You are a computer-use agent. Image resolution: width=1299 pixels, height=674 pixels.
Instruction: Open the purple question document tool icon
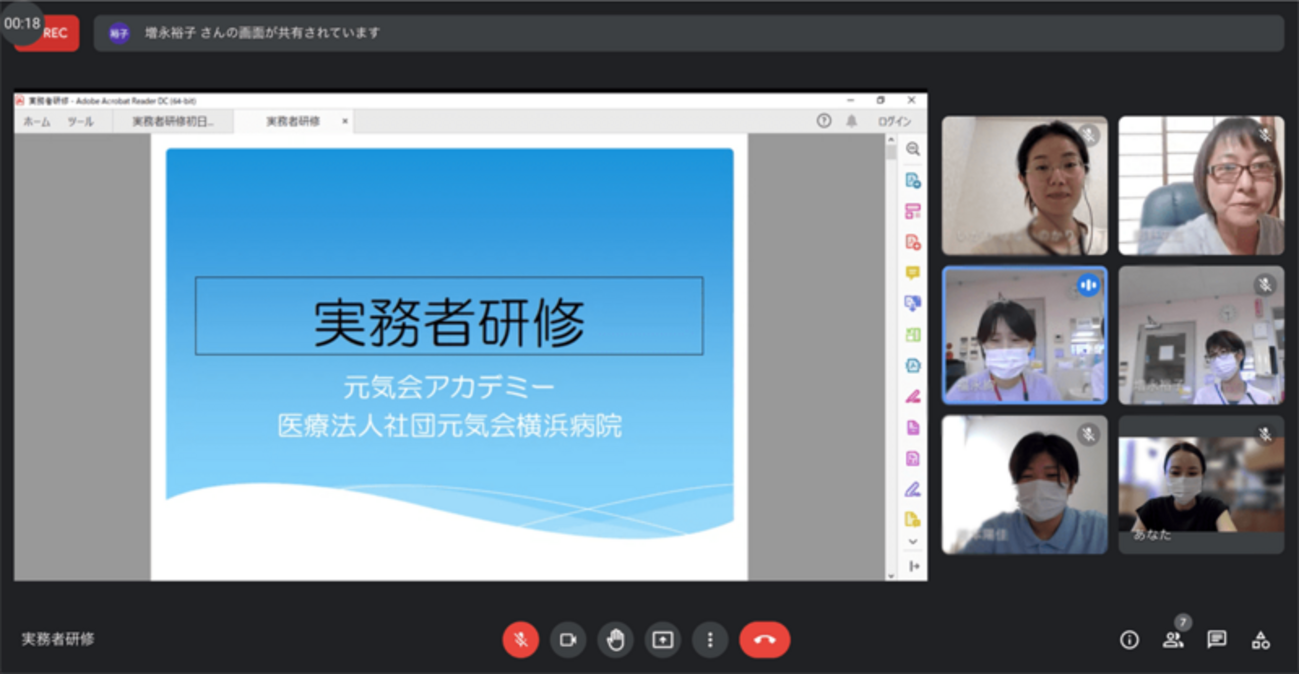pos(913,459)
